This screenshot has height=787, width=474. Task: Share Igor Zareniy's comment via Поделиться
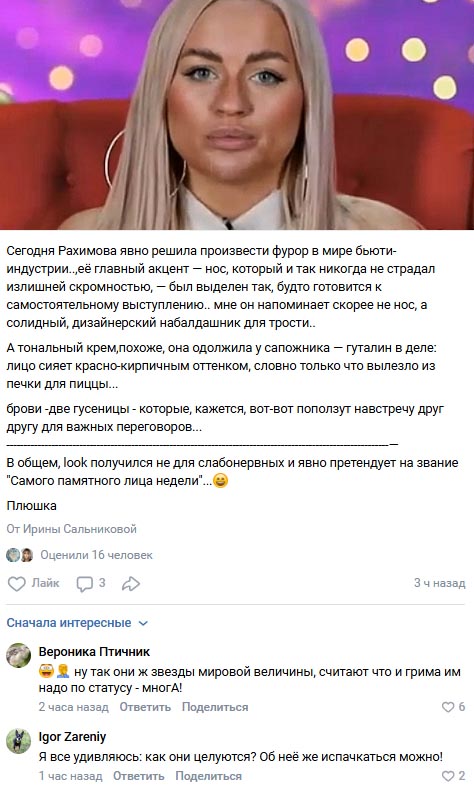pos(208,776)
